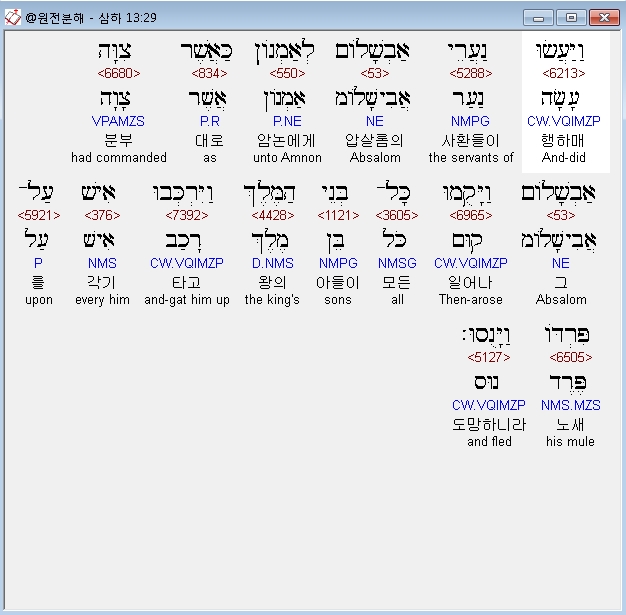
Task: Select the English gloss 'the servants of'
Action: coord(471,157)
